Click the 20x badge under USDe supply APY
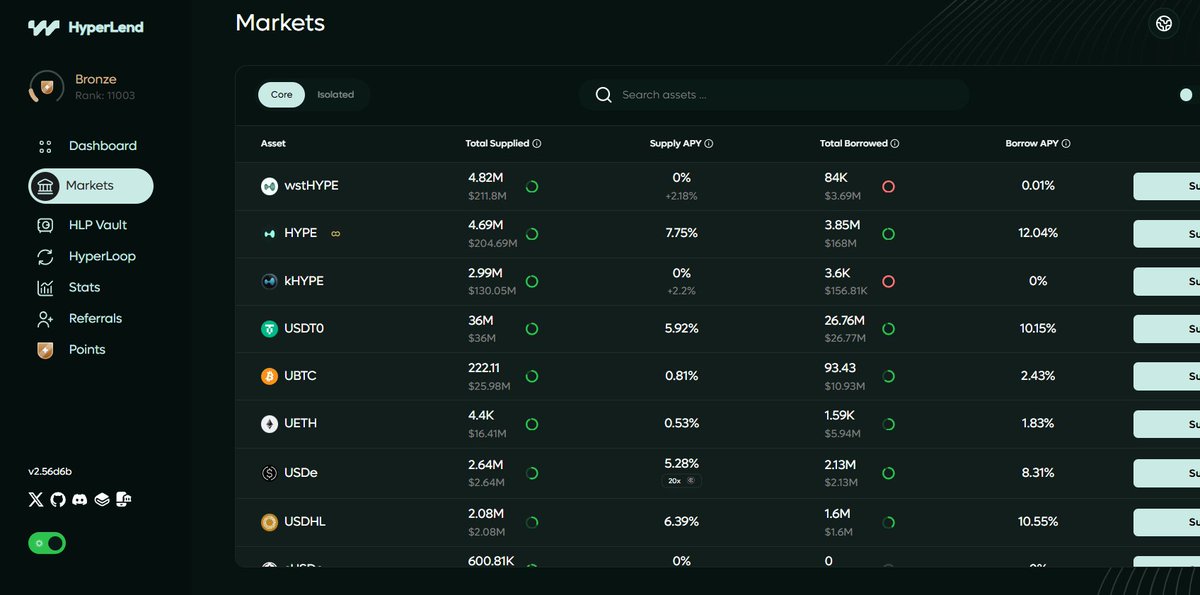This screenshot has width=1200, height=595. click(x=682, y=481)
